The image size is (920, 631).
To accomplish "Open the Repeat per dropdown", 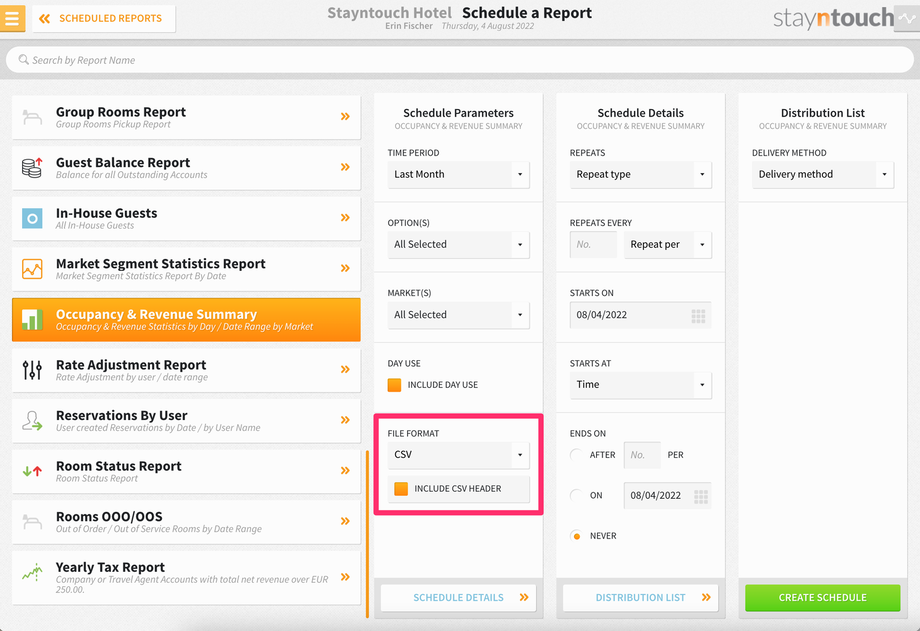I will [x=668, y=245].
